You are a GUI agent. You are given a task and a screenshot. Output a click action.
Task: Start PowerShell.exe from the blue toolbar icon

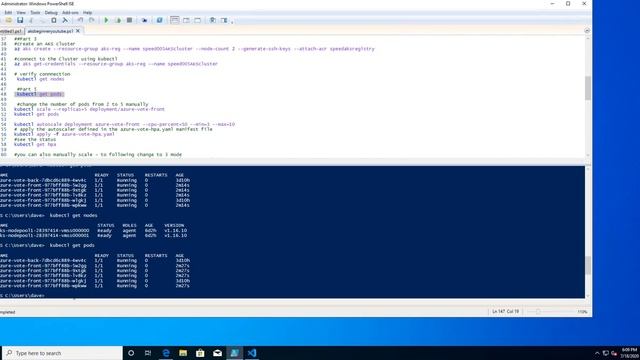pyautogui.click(x=160, y=20)
